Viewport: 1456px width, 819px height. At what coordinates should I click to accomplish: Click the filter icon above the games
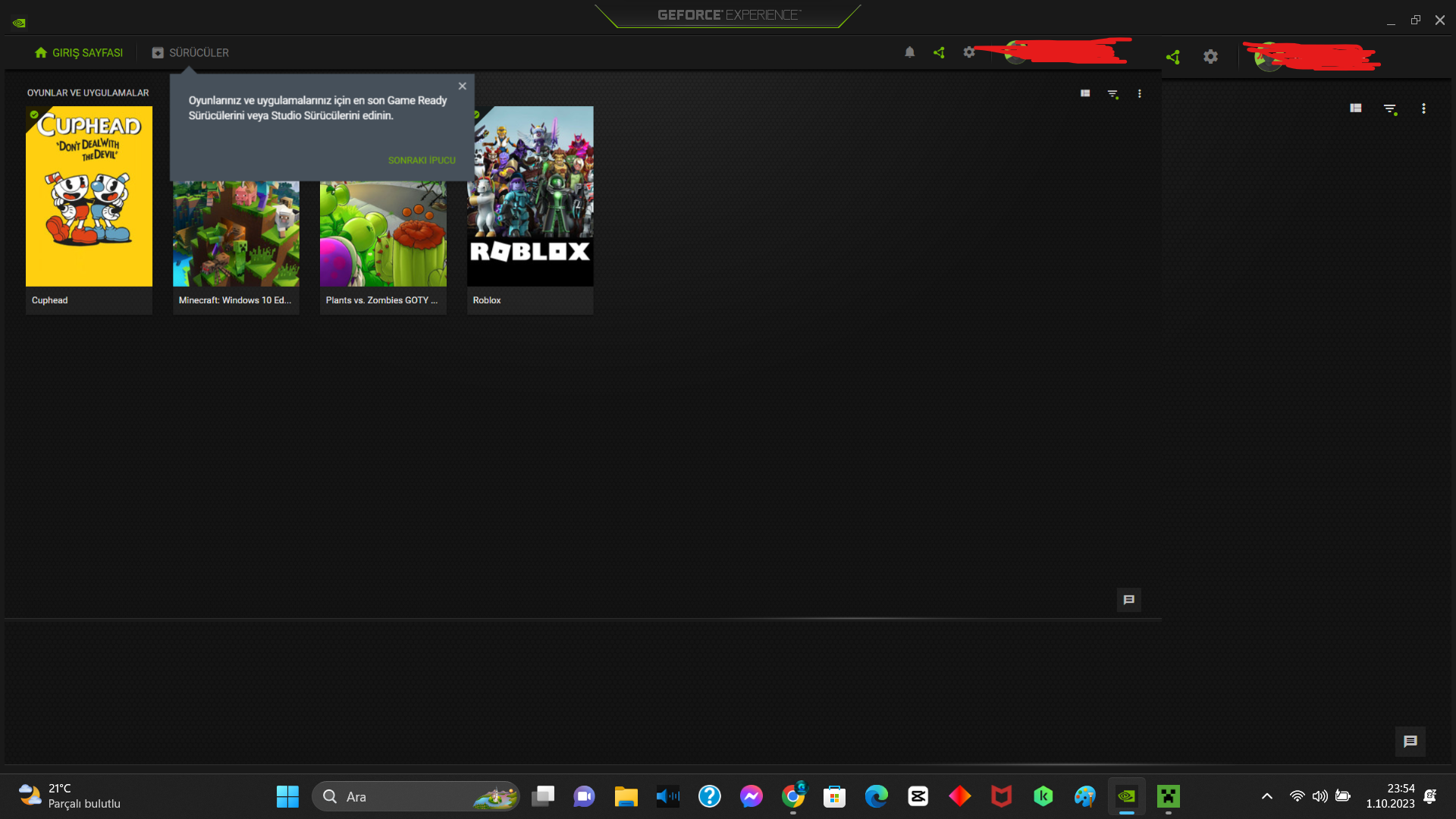pos(1112,93)
